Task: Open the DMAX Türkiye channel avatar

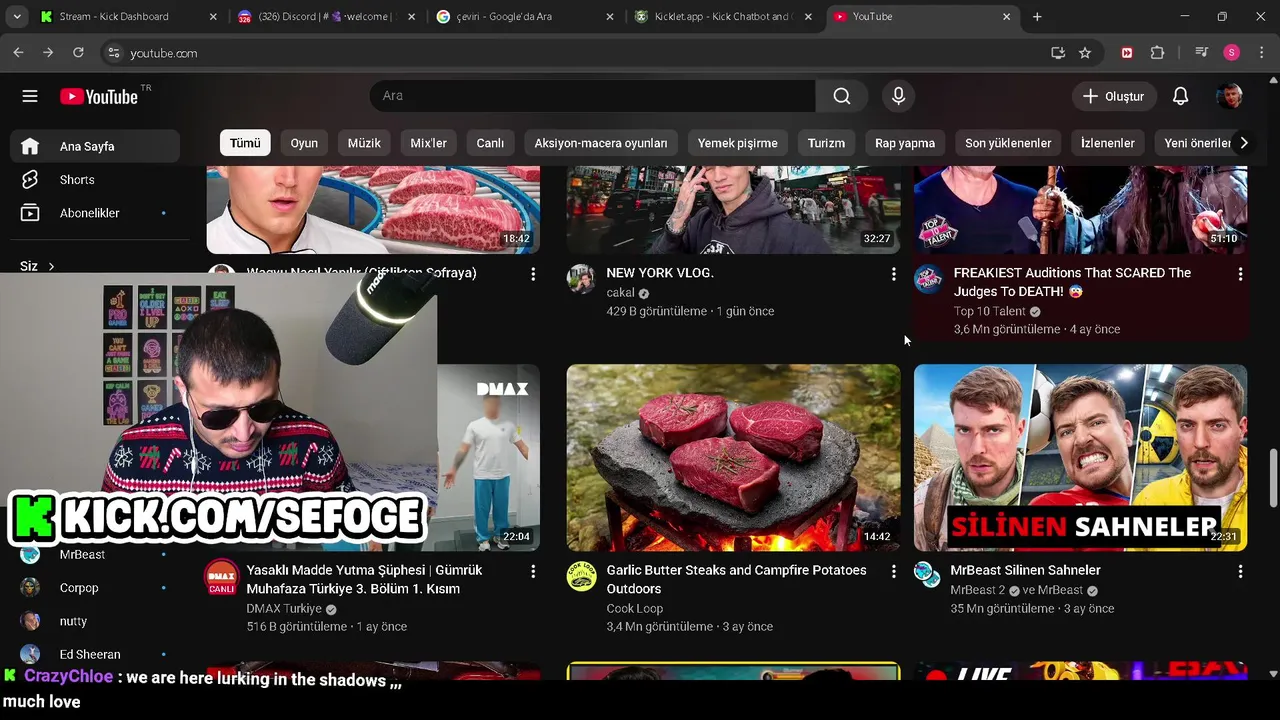Action: pos(221,576)
